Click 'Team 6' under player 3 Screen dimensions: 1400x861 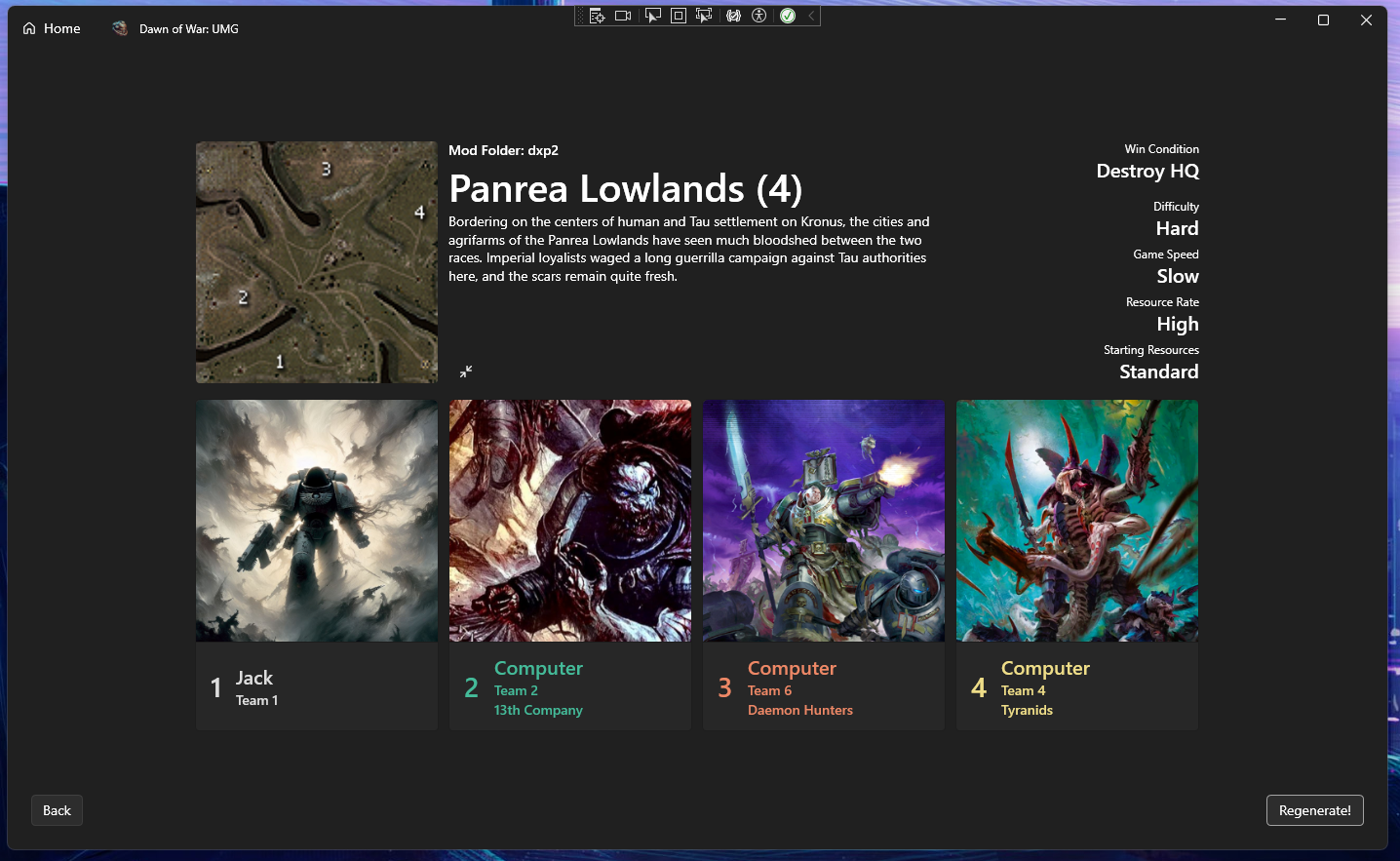[769, 690]
